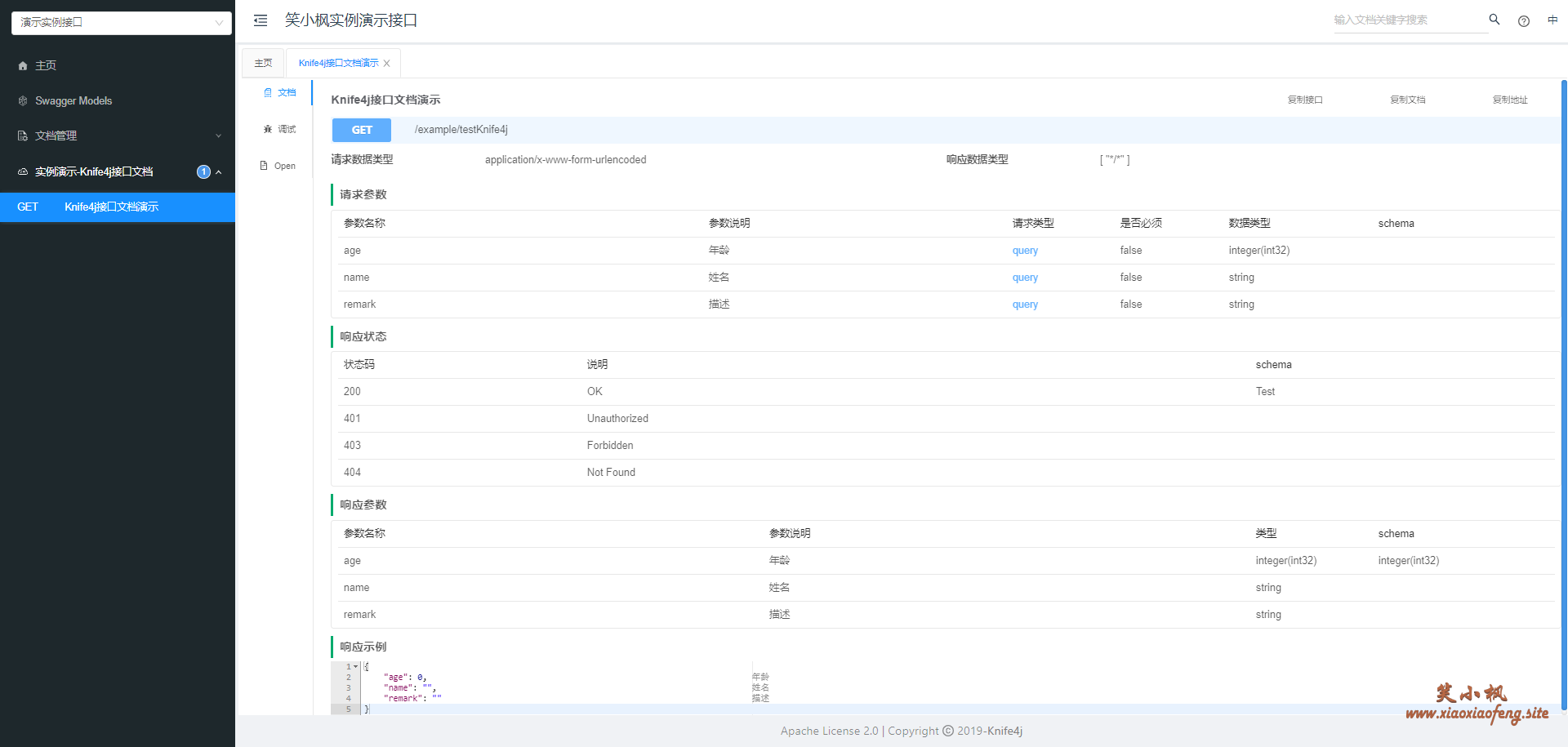Image resolution: width=1568 pixels, height=747 pixels.
Task: Select the Knife4j接口文档演示 tab
Action: click(x=338, y=63)
